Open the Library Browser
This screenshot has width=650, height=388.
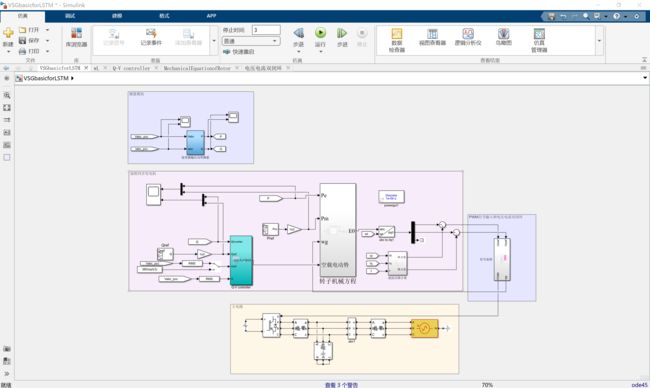pos(77,37)
